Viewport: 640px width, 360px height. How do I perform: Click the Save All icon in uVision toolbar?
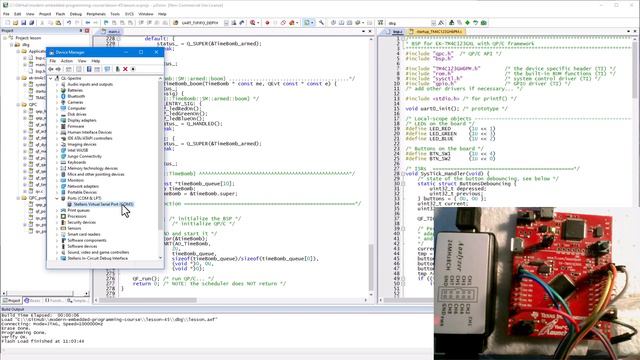tap(31, 23)
